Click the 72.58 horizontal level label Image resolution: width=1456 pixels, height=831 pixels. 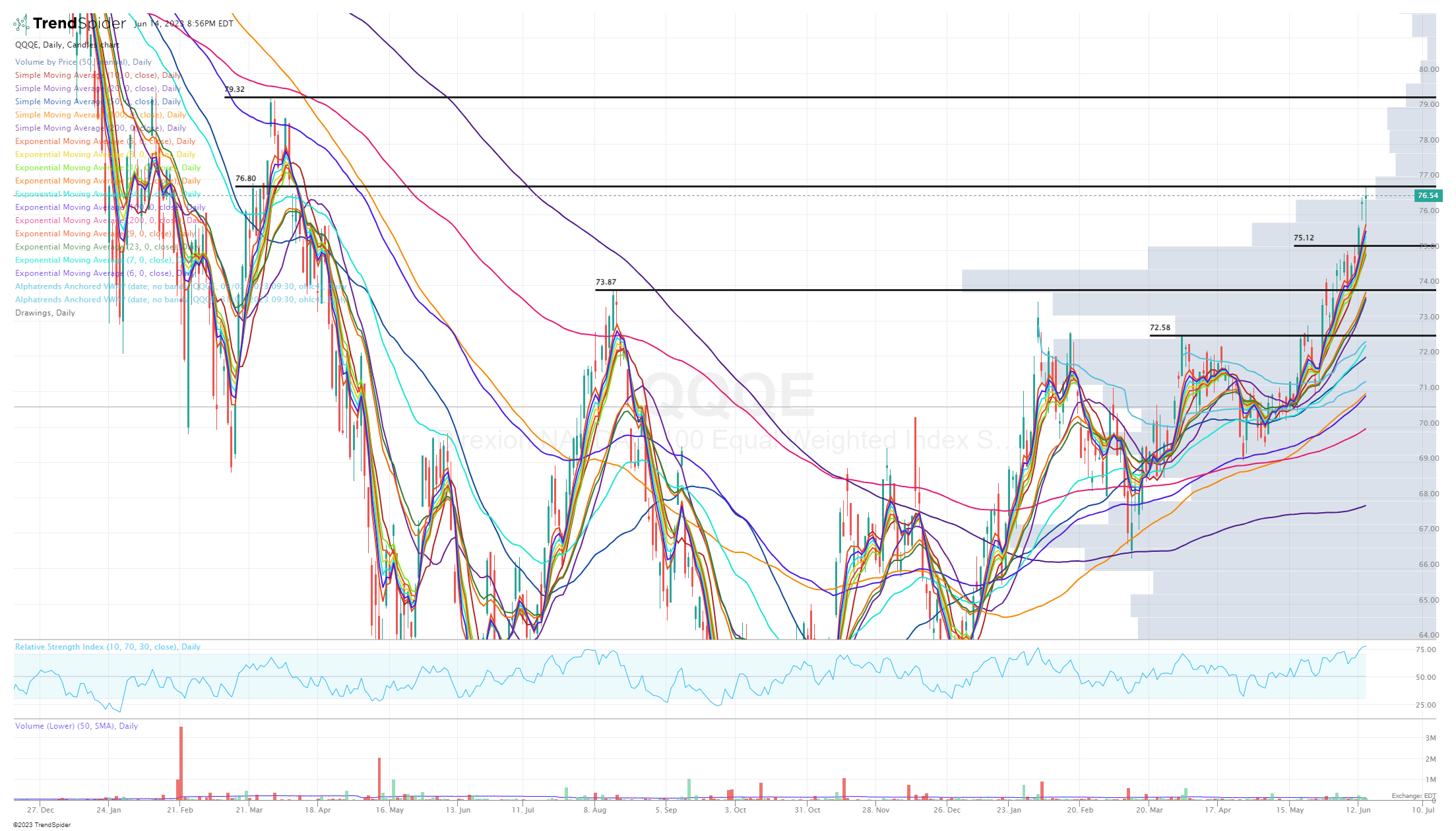(1160, 328)
